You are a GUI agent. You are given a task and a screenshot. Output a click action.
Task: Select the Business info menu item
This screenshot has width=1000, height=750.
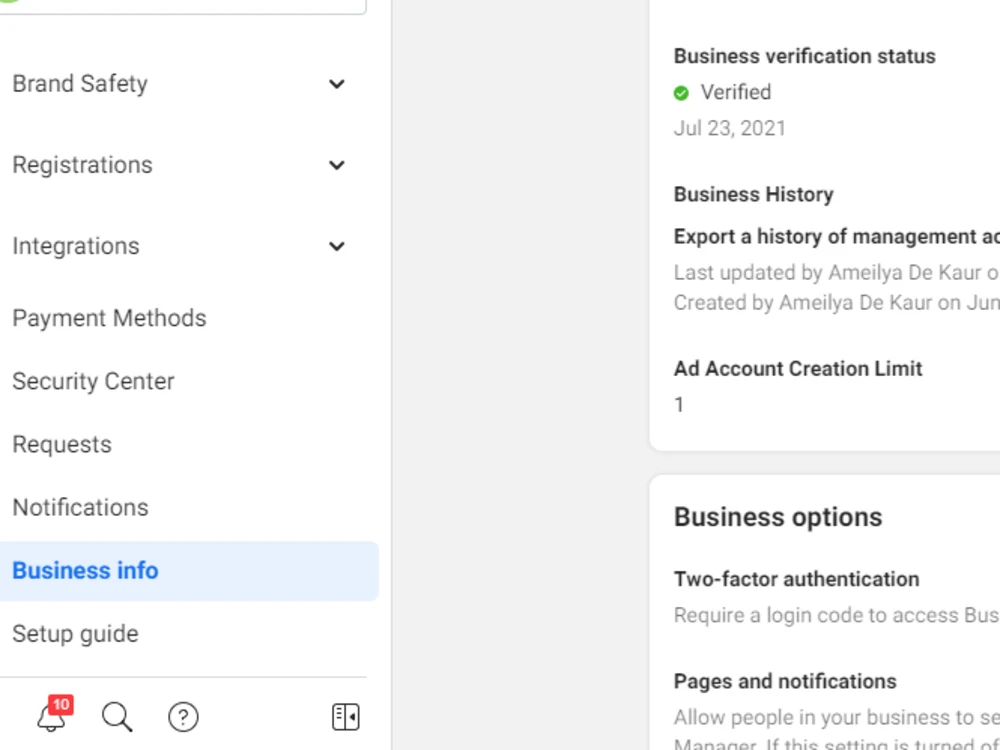coord(189,571)
